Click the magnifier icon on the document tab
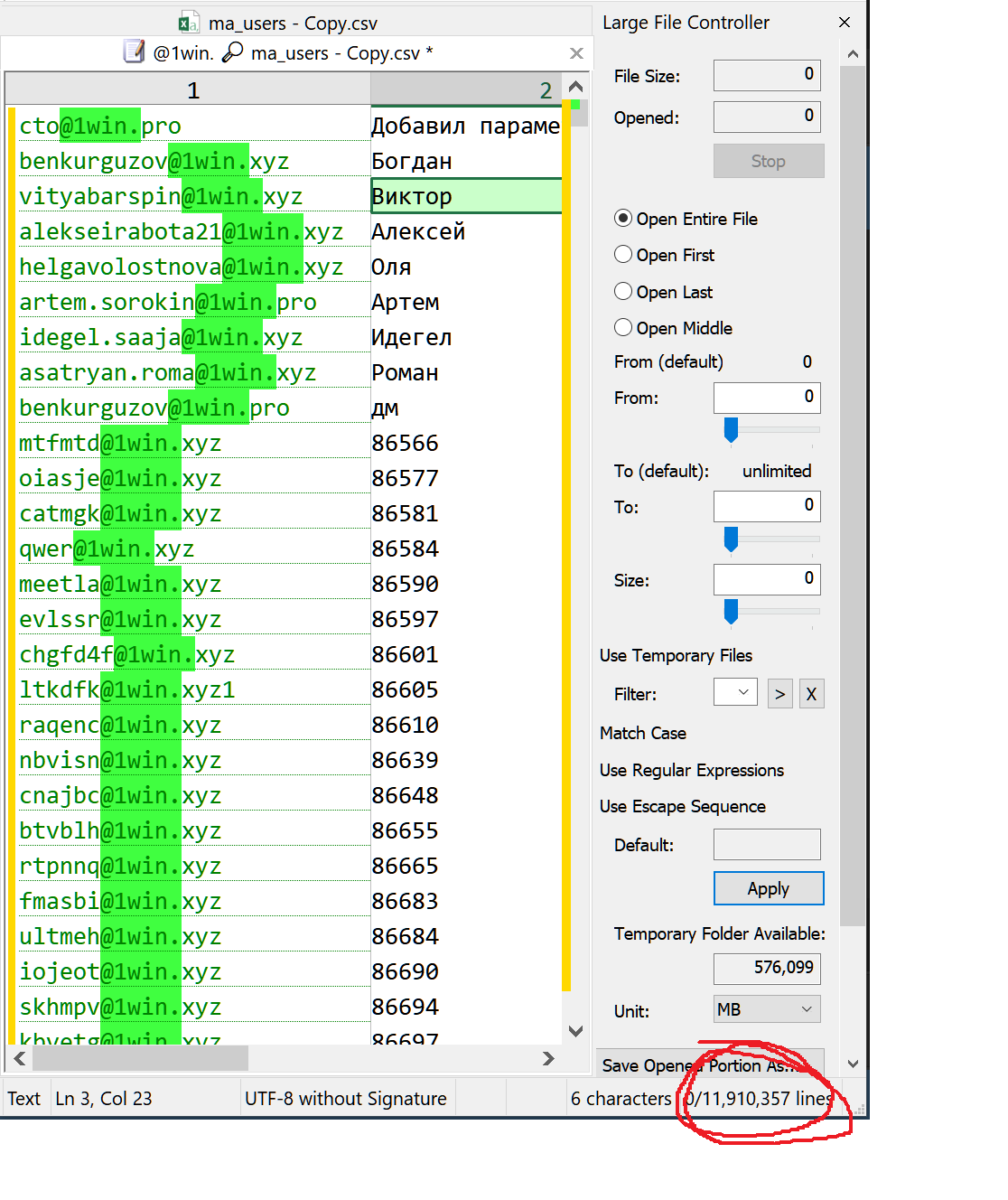The width and height of the screenshot is (1008, 1200). point(232,52)
